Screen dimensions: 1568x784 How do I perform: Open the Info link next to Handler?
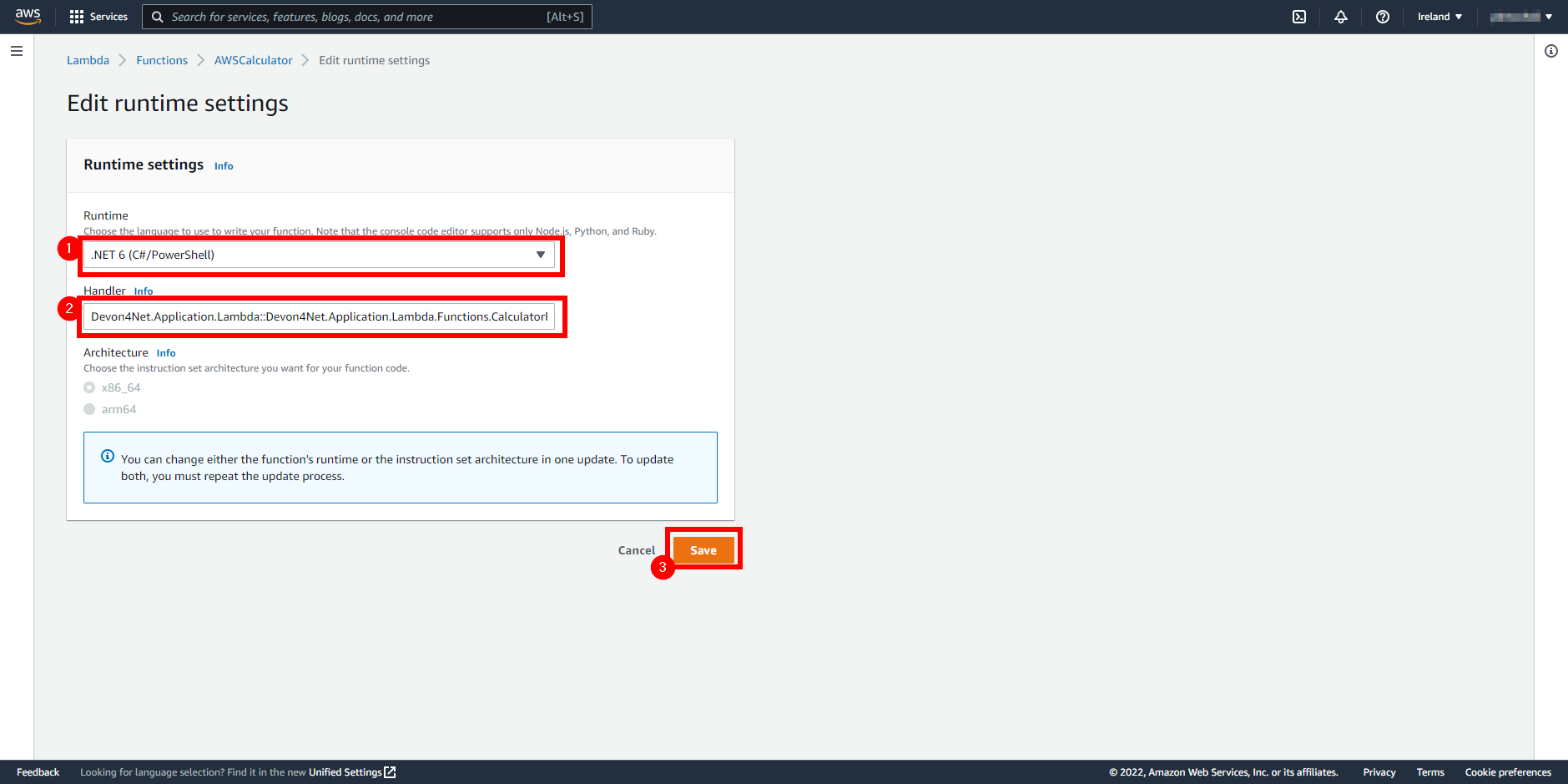(x=143, y=291)
